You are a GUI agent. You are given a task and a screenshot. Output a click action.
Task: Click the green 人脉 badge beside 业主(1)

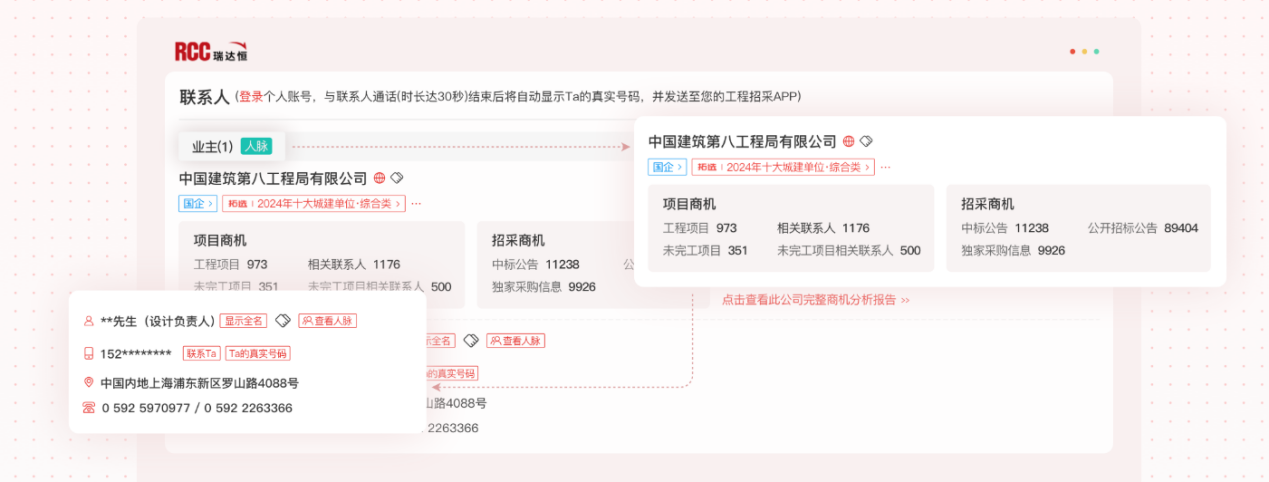(x=257, y=146)
